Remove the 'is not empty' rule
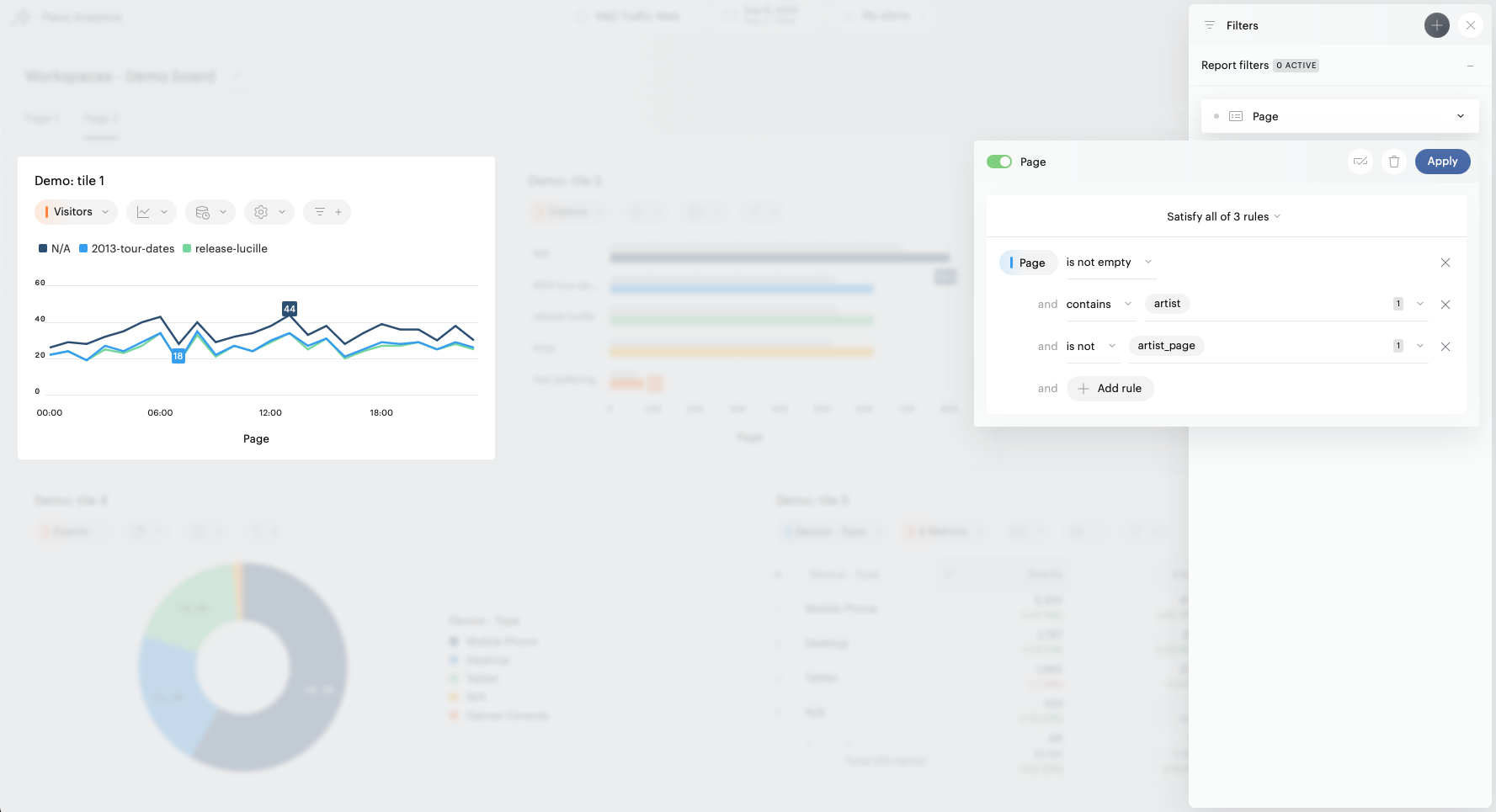 coord(1445,263)
